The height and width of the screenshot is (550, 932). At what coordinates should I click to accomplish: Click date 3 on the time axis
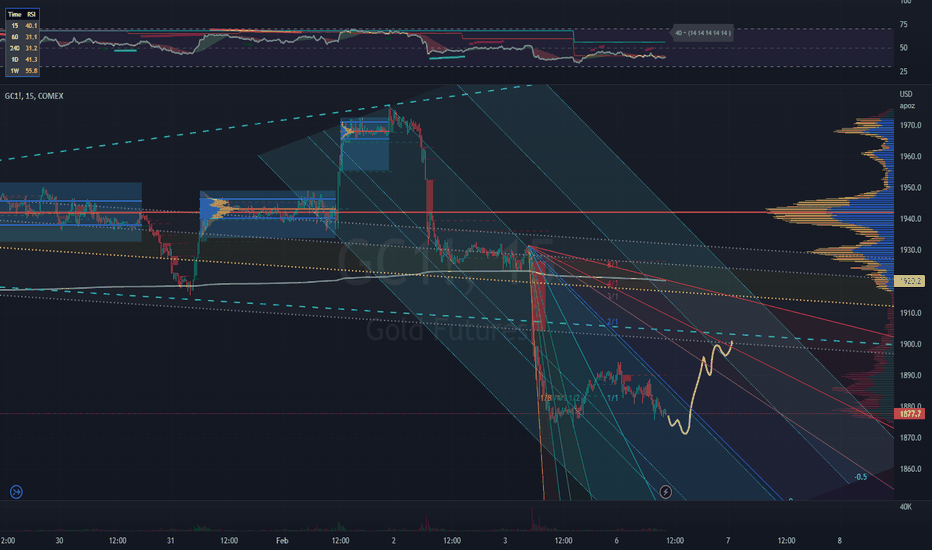point(505,540)
